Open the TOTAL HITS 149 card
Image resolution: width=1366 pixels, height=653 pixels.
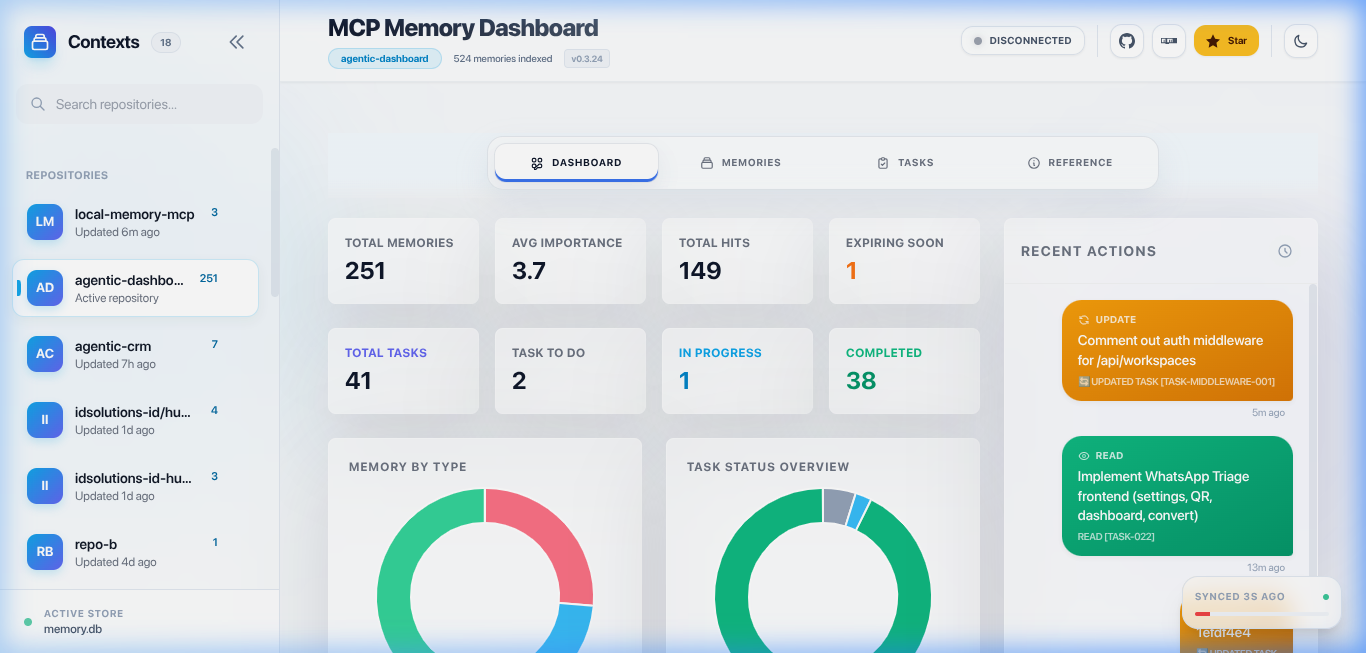737,261
